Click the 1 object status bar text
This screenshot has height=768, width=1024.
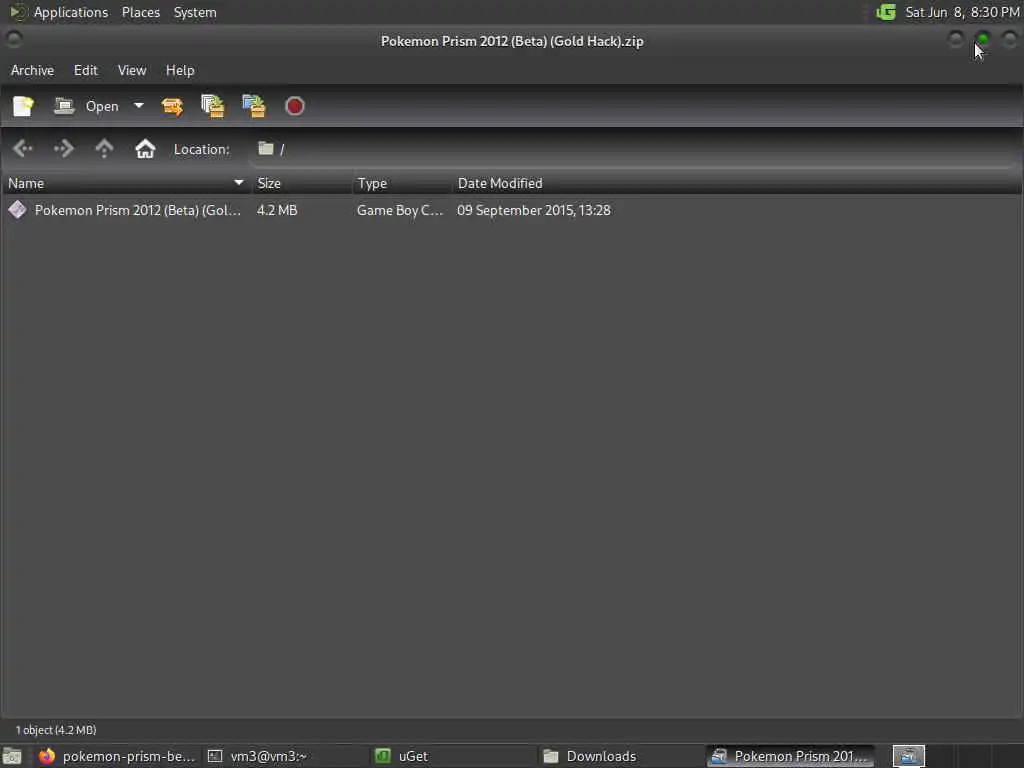tap(56, 730)
